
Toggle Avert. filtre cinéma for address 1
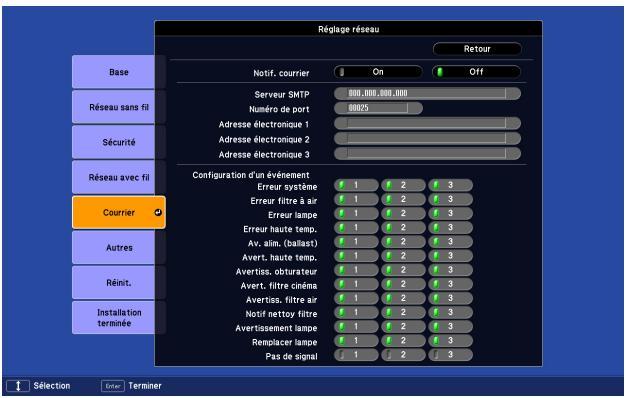pyautogui.click(x=356, y=284)
